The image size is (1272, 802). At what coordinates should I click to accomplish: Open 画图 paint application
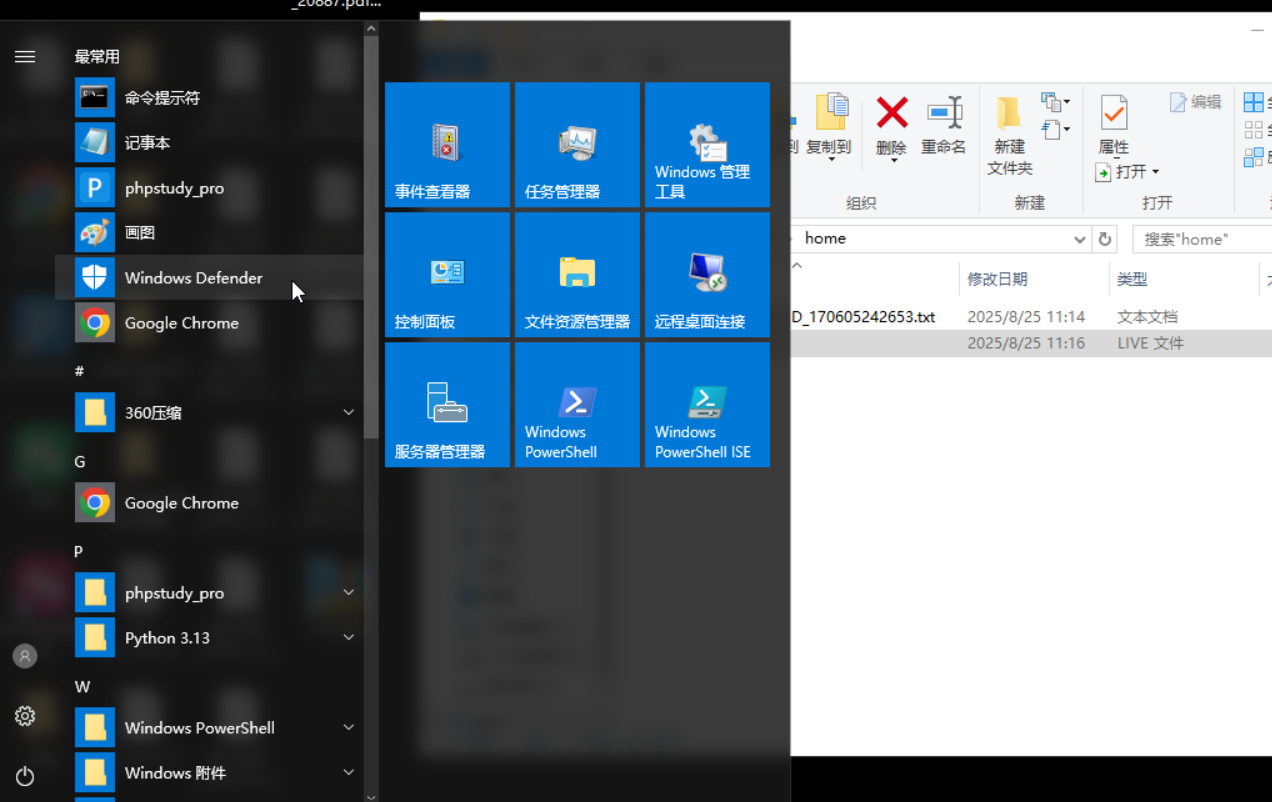tap(210, 233)
